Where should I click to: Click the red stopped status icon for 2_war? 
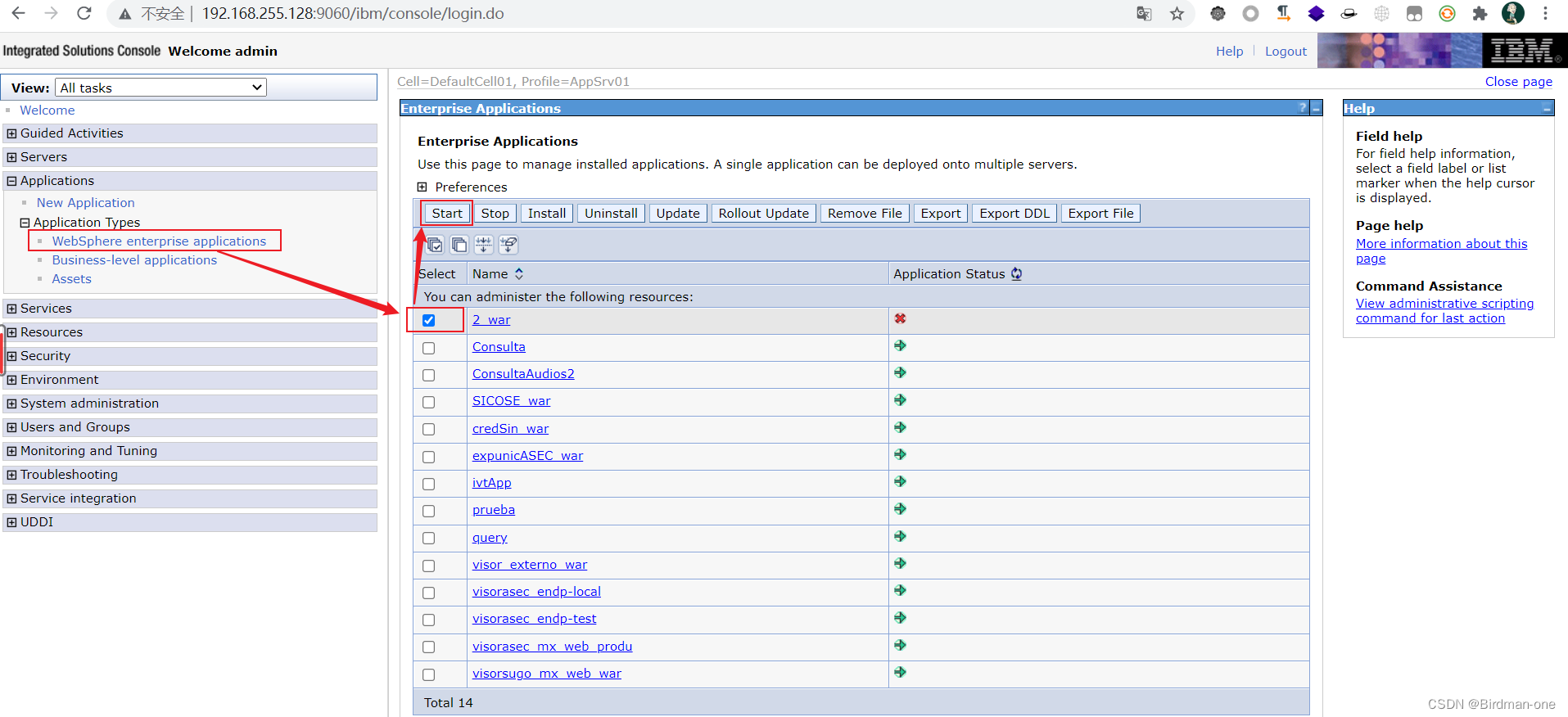900,318
